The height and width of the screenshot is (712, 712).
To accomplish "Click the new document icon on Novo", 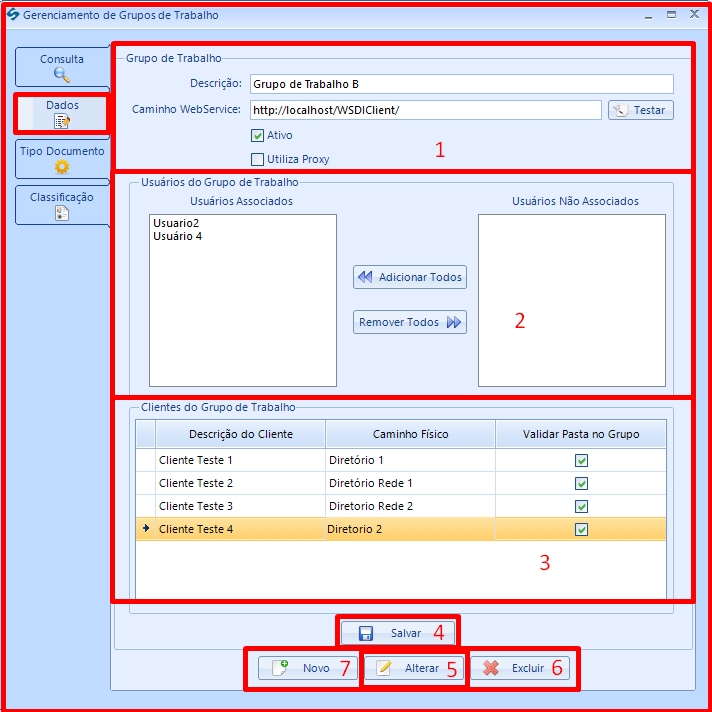I will 281,667.
